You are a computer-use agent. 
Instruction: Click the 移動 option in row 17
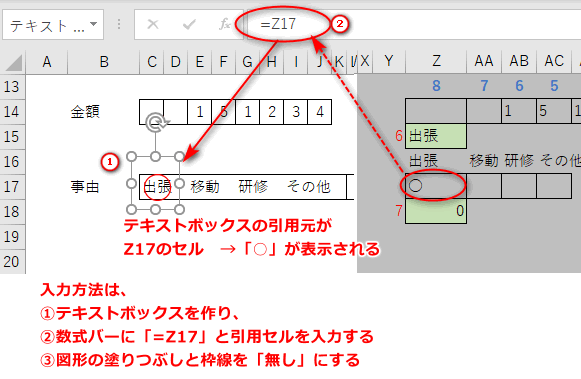pos(205,186)
